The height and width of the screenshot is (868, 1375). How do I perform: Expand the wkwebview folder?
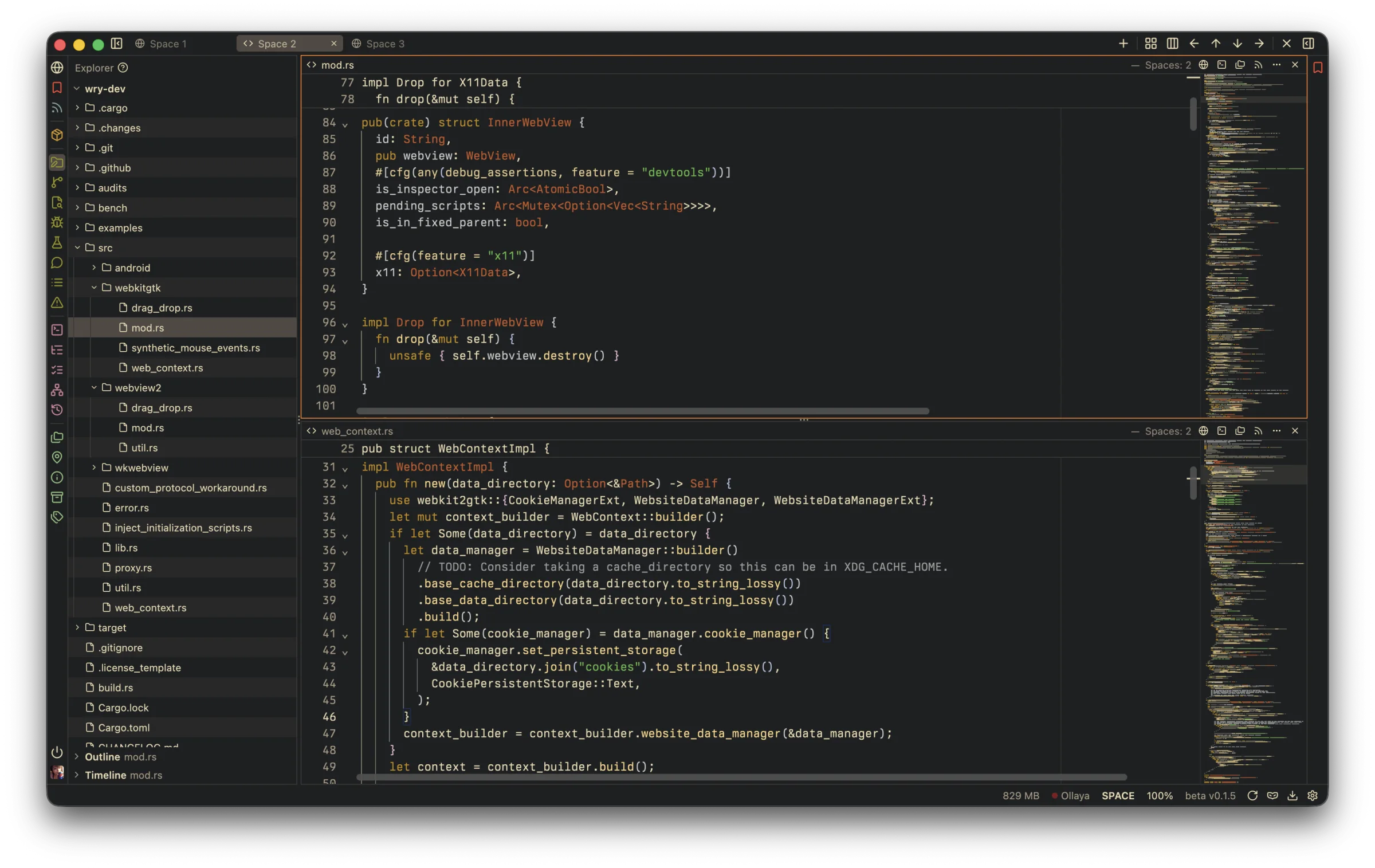click(94, 468)
